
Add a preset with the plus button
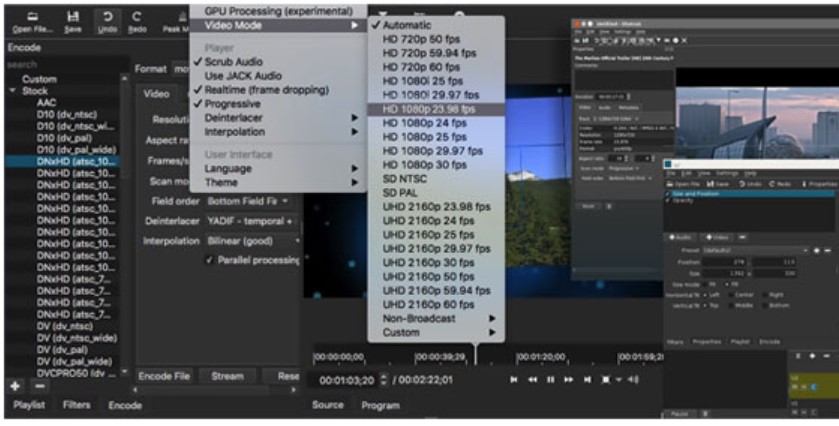15,386
